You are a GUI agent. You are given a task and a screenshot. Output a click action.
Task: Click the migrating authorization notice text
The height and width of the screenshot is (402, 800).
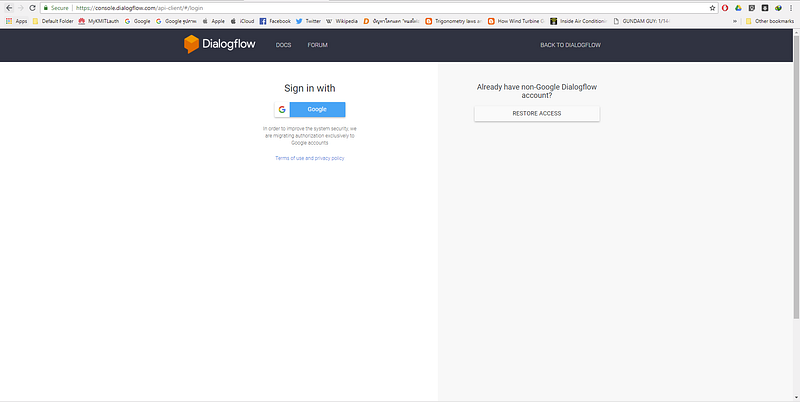[x=310, y=136]
